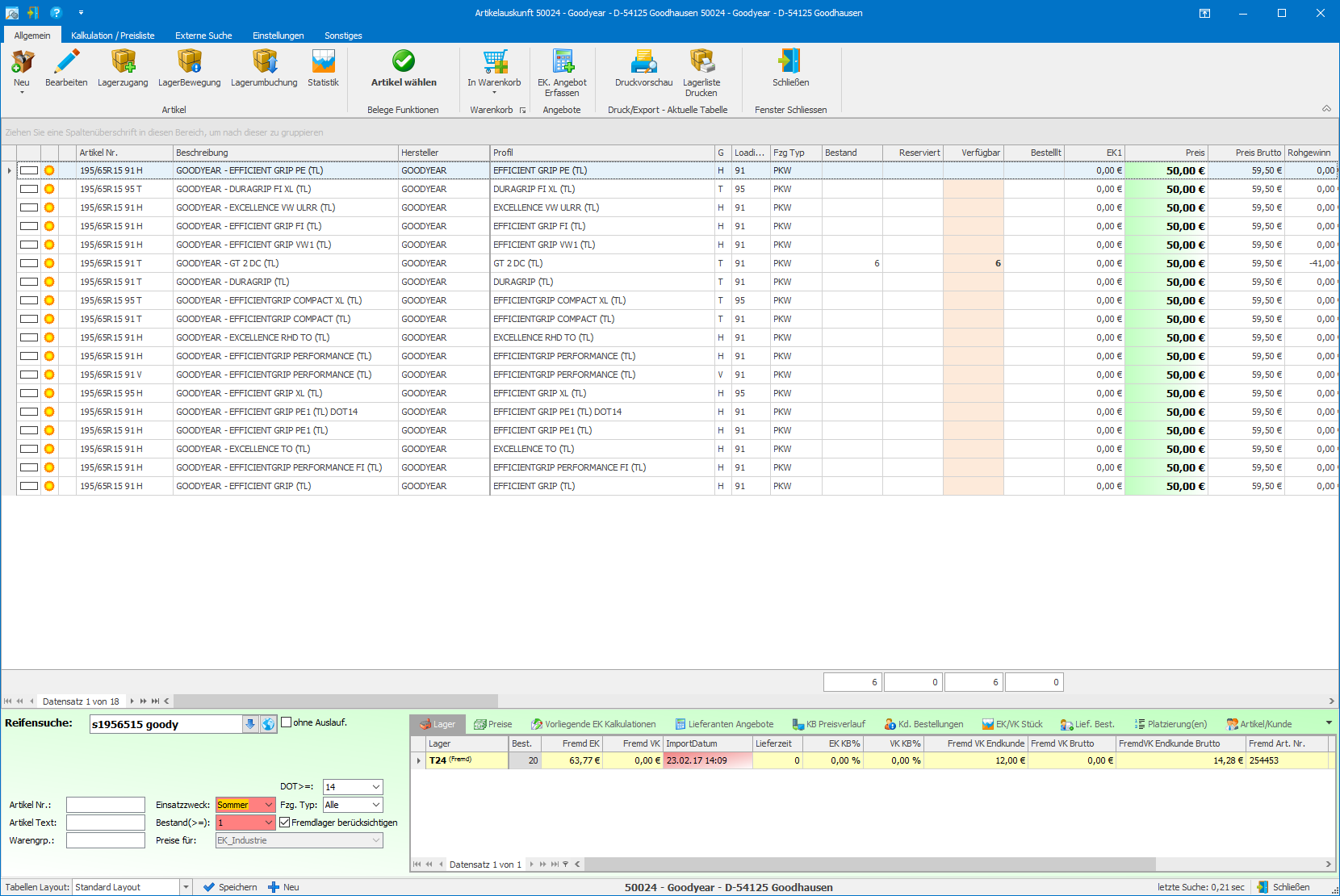1340x896 pixels.
Task: Open Tabellen Layout dropdown
Action: [186, 887]
